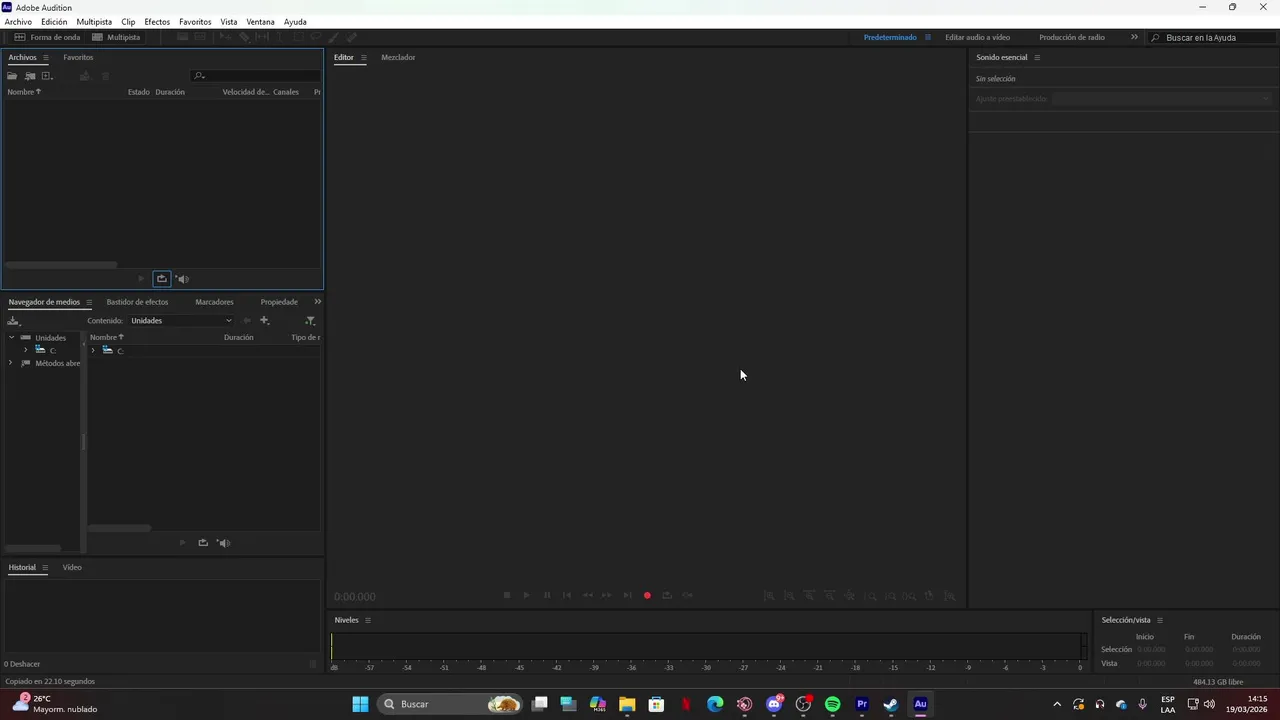This screenshot has width=1280, height=720.
Task: Open the Archivo menu
Action: pos(18,21)
